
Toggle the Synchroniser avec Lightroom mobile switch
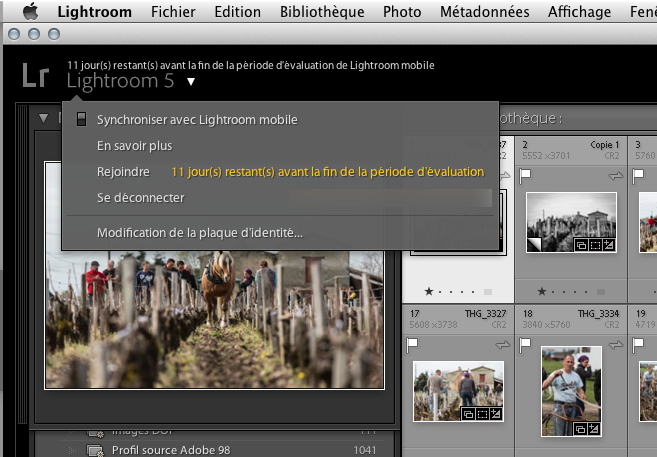[x=81, y=119]
